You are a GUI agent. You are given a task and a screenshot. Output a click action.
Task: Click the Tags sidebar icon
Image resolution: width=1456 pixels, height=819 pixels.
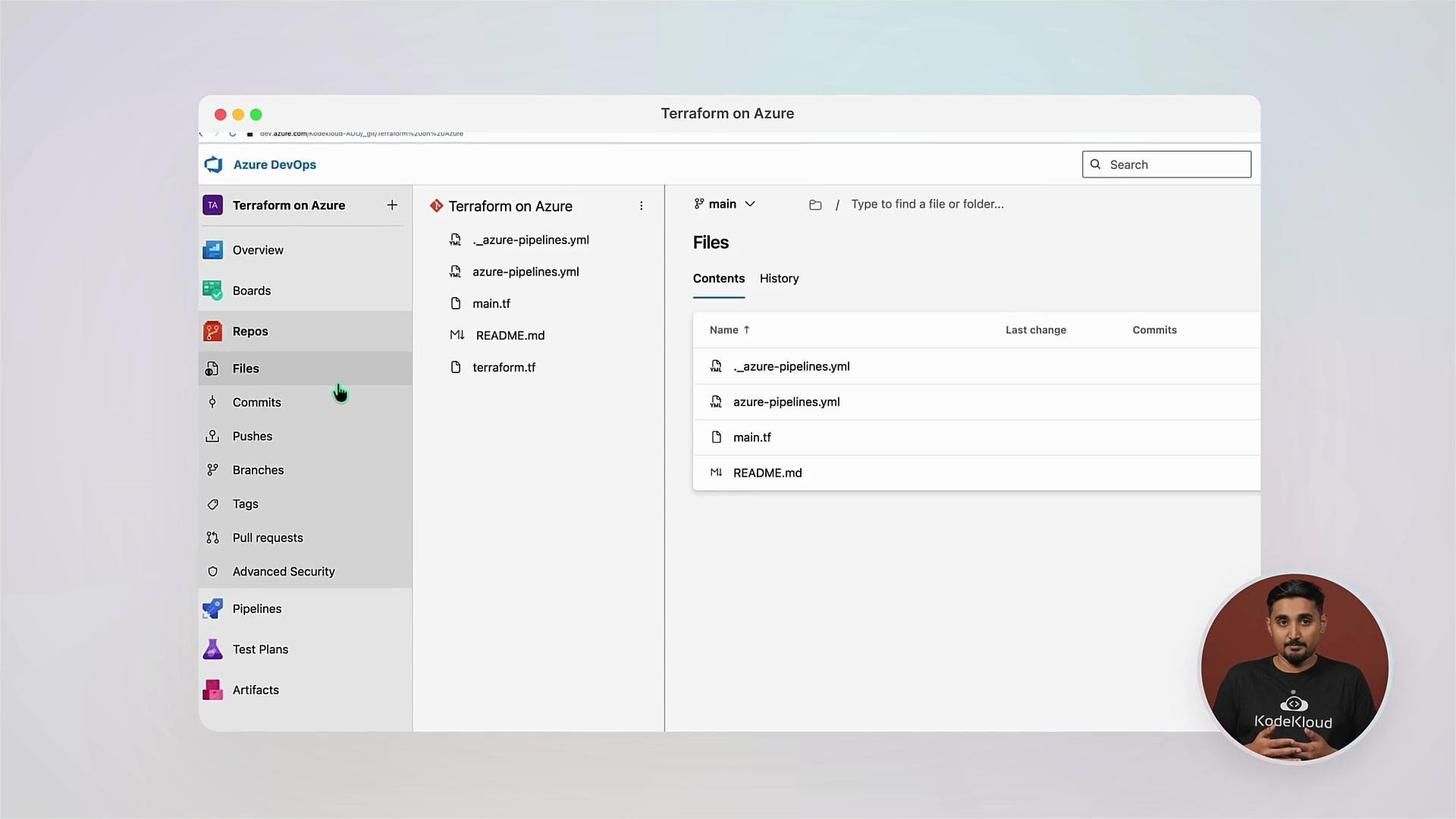click(x=212, y=504)
